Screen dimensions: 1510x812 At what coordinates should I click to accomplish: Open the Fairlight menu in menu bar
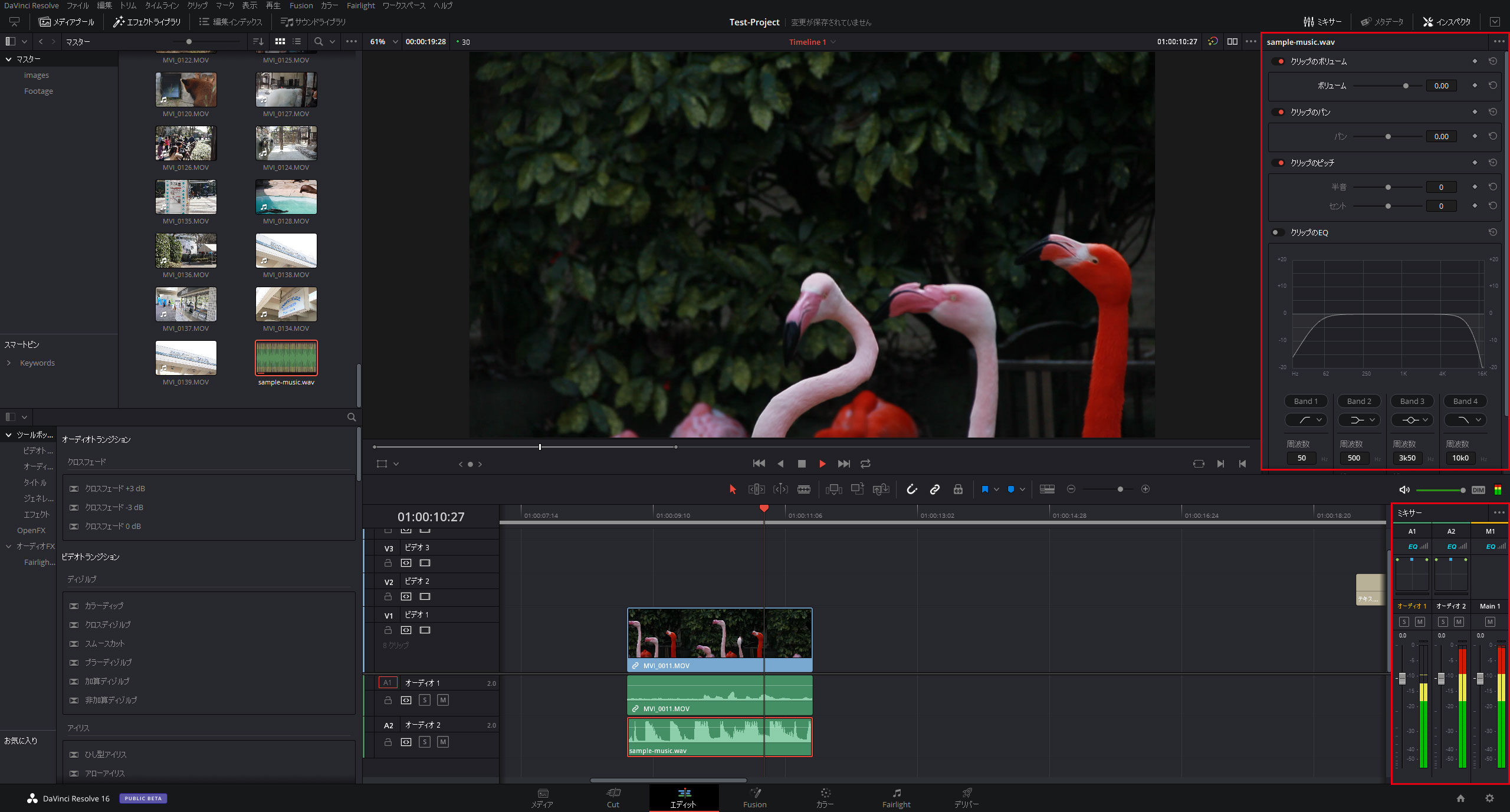pyautogui.click(x=360, y=5)
